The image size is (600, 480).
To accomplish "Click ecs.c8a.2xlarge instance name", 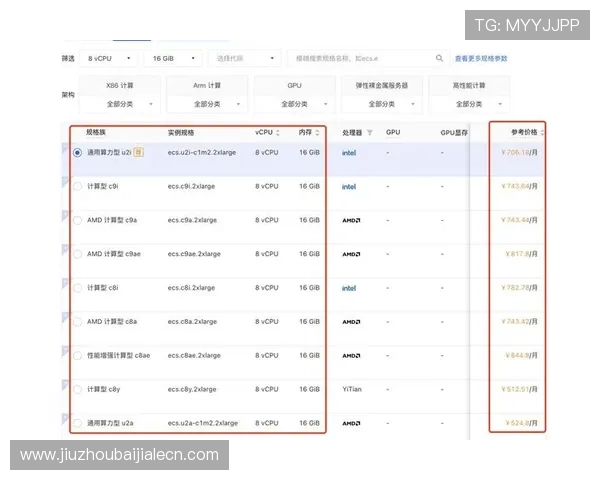I will coord(192,322).
